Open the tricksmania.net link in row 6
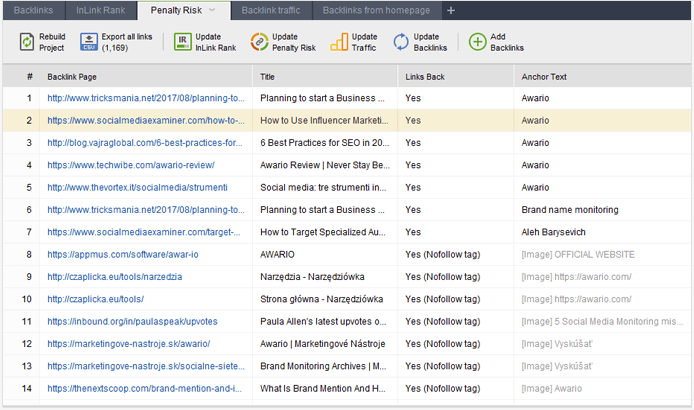 pyautogui.click(x=146, y=209)
